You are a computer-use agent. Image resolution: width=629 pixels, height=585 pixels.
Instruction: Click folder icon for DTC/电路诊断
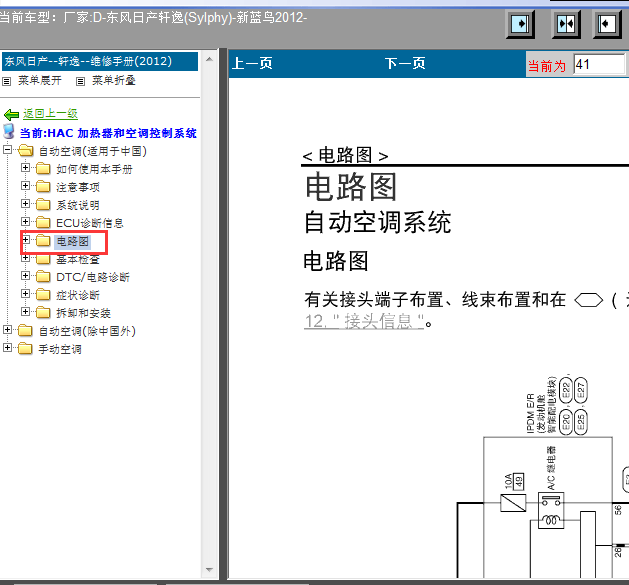coord(43,276)
